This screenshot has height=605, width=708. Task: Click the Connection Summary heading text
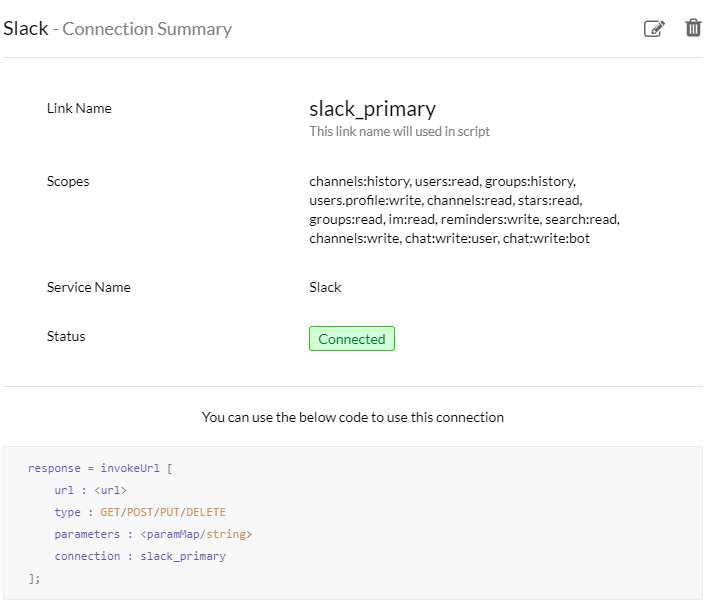147,29
